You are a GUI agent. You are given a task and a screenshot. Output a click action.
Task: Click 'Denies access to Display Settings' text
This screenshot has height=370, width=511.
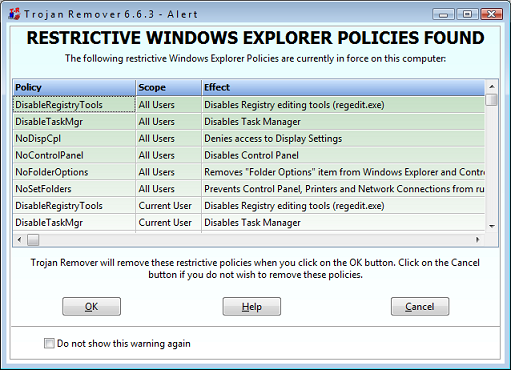point(273,138)
